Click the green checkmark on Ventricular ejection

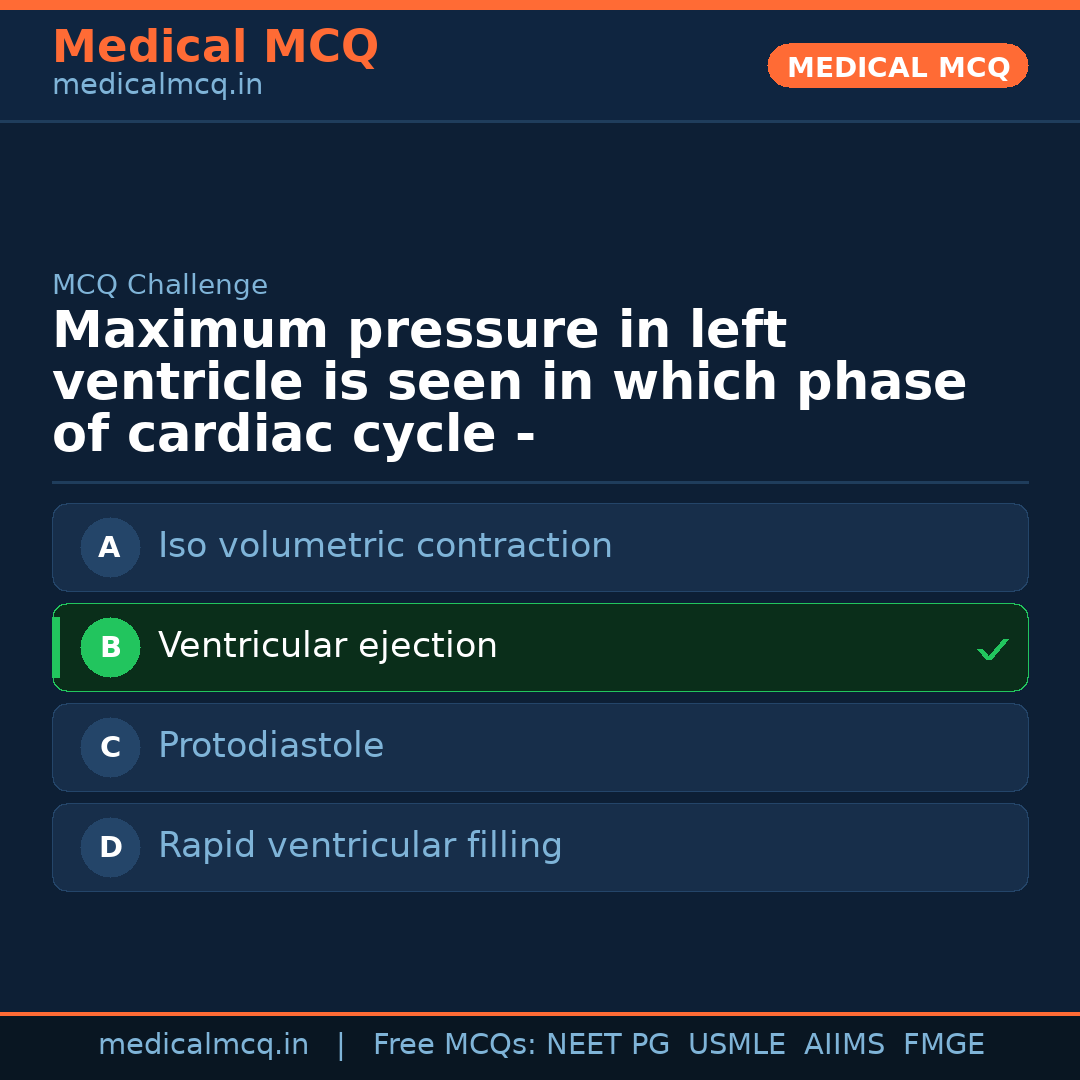992,649
